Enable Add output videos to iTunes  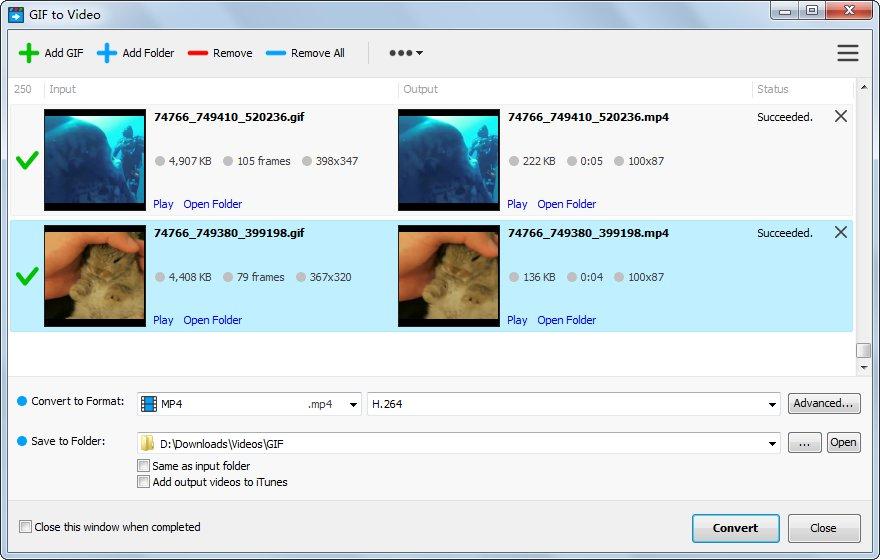click(144, 482)
